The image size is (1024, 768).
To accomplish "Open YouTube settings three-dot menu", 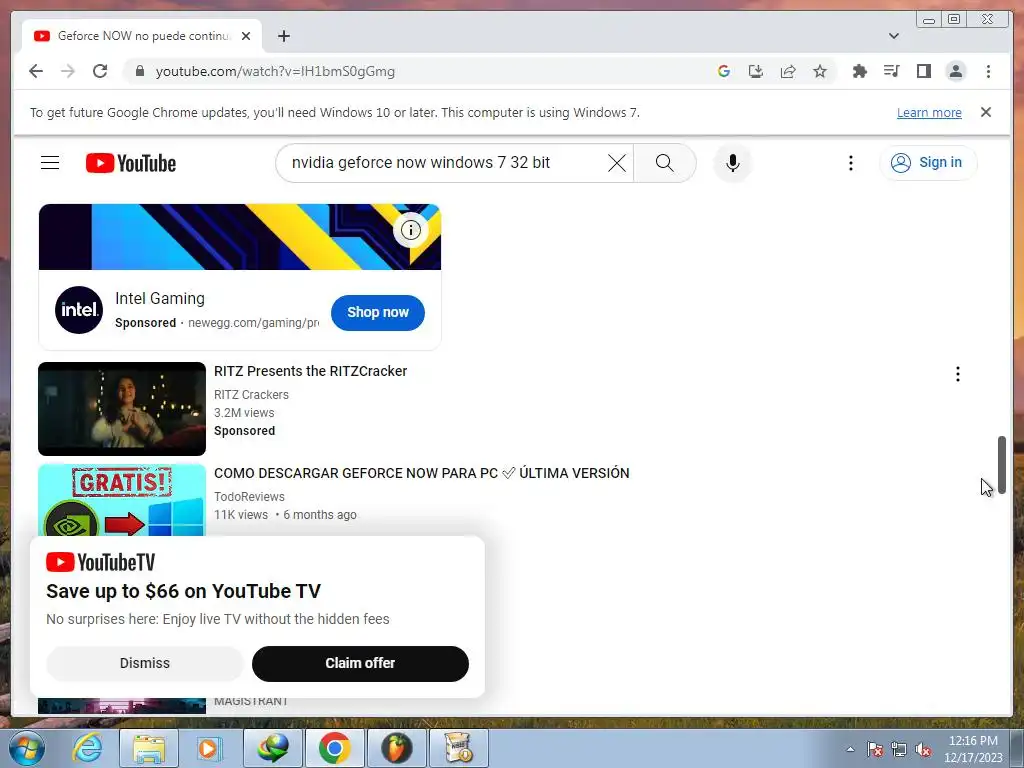I will (x=850, y=163).
